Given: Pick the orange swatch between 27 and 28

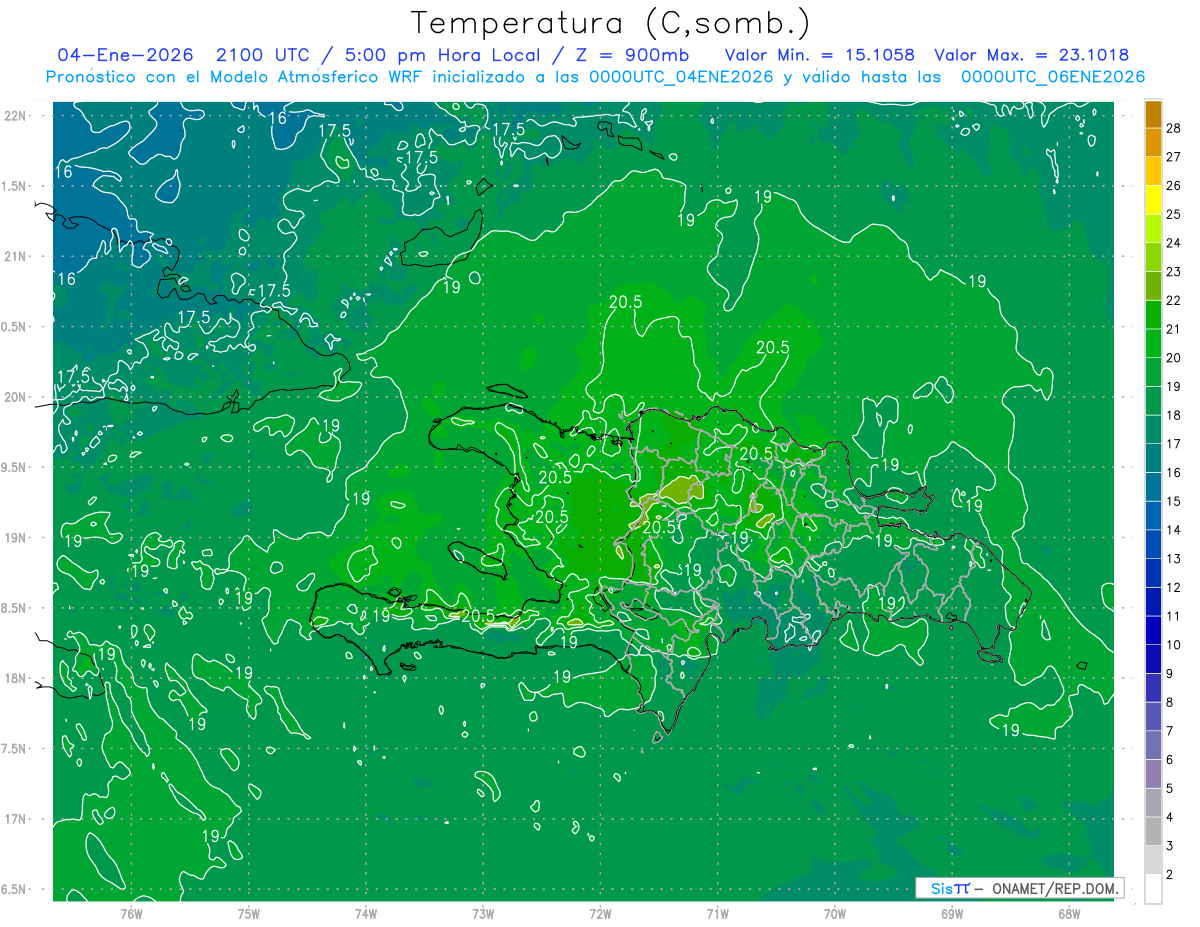Looking at the screenshot, I should 1153,142.
